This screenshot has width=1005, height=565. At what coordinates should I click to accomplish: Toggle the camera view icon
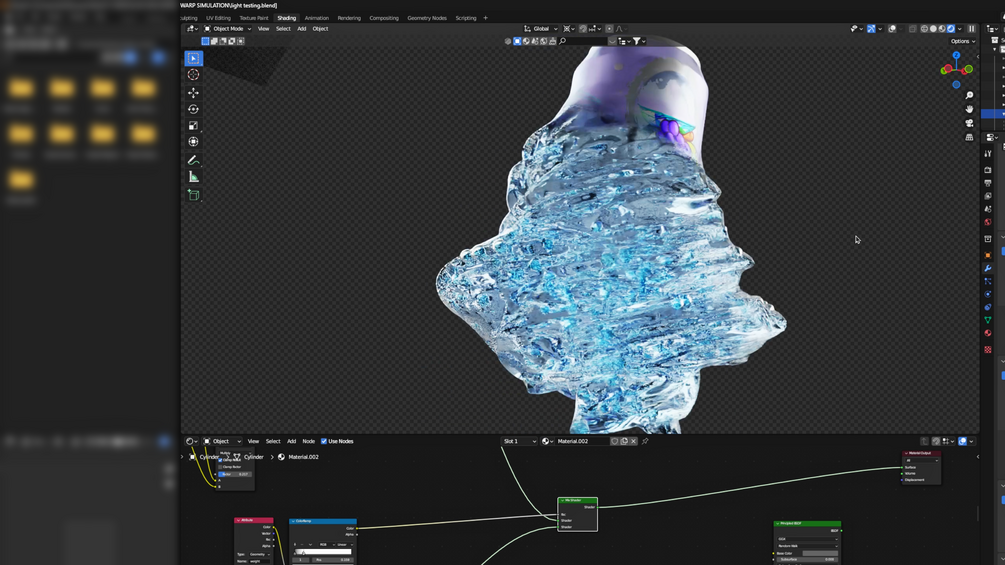[969, 123]
